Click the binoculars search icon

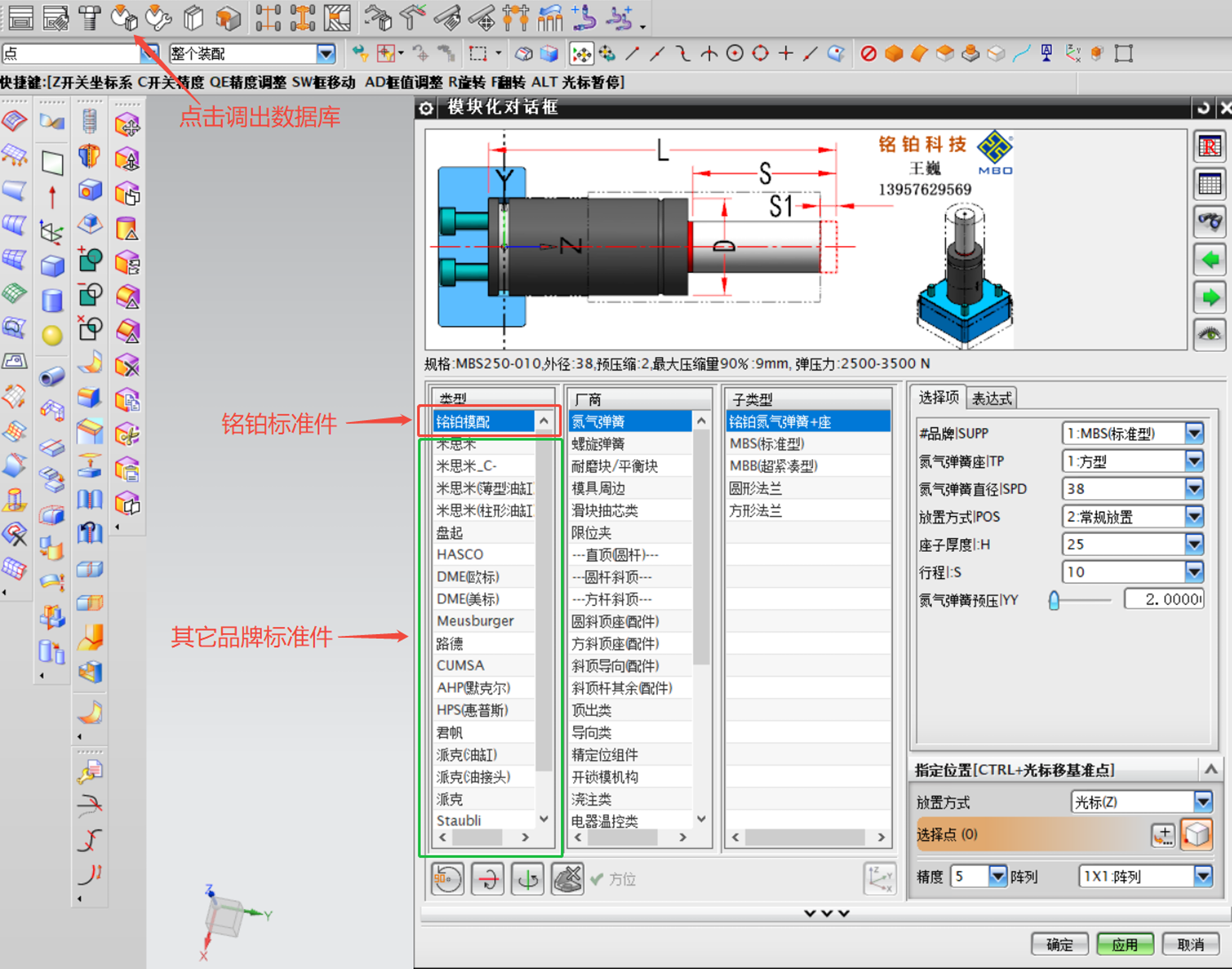[x=1210, y=222]
